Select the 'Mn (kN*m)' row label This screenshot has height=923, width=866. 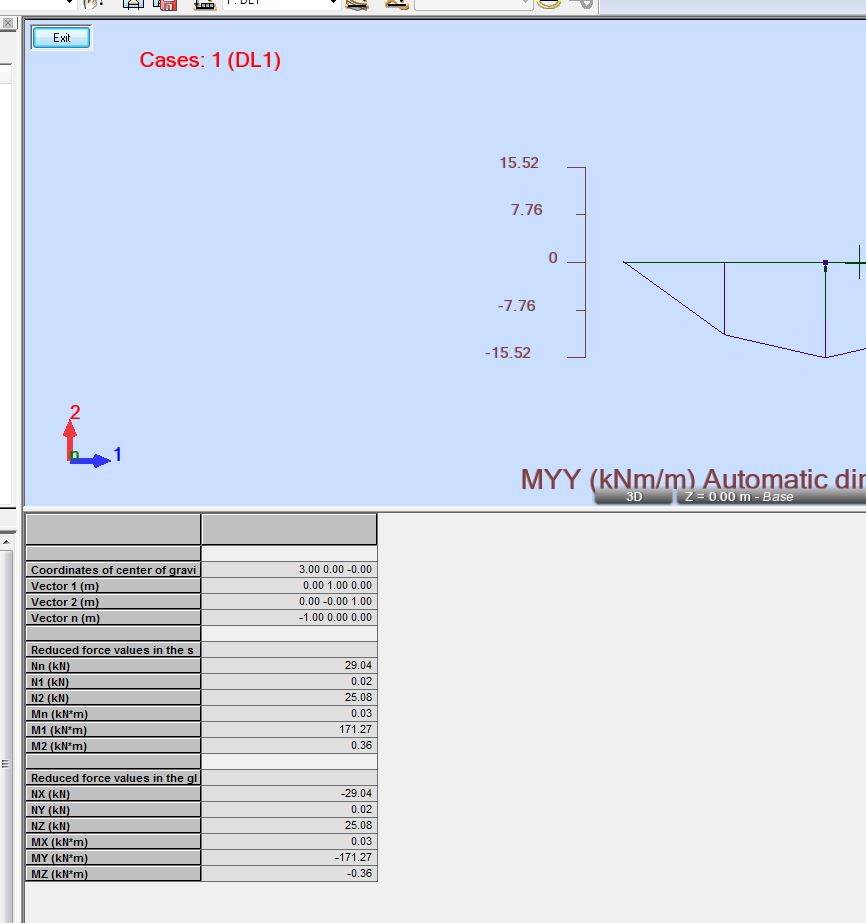click(x=113, y=713)
